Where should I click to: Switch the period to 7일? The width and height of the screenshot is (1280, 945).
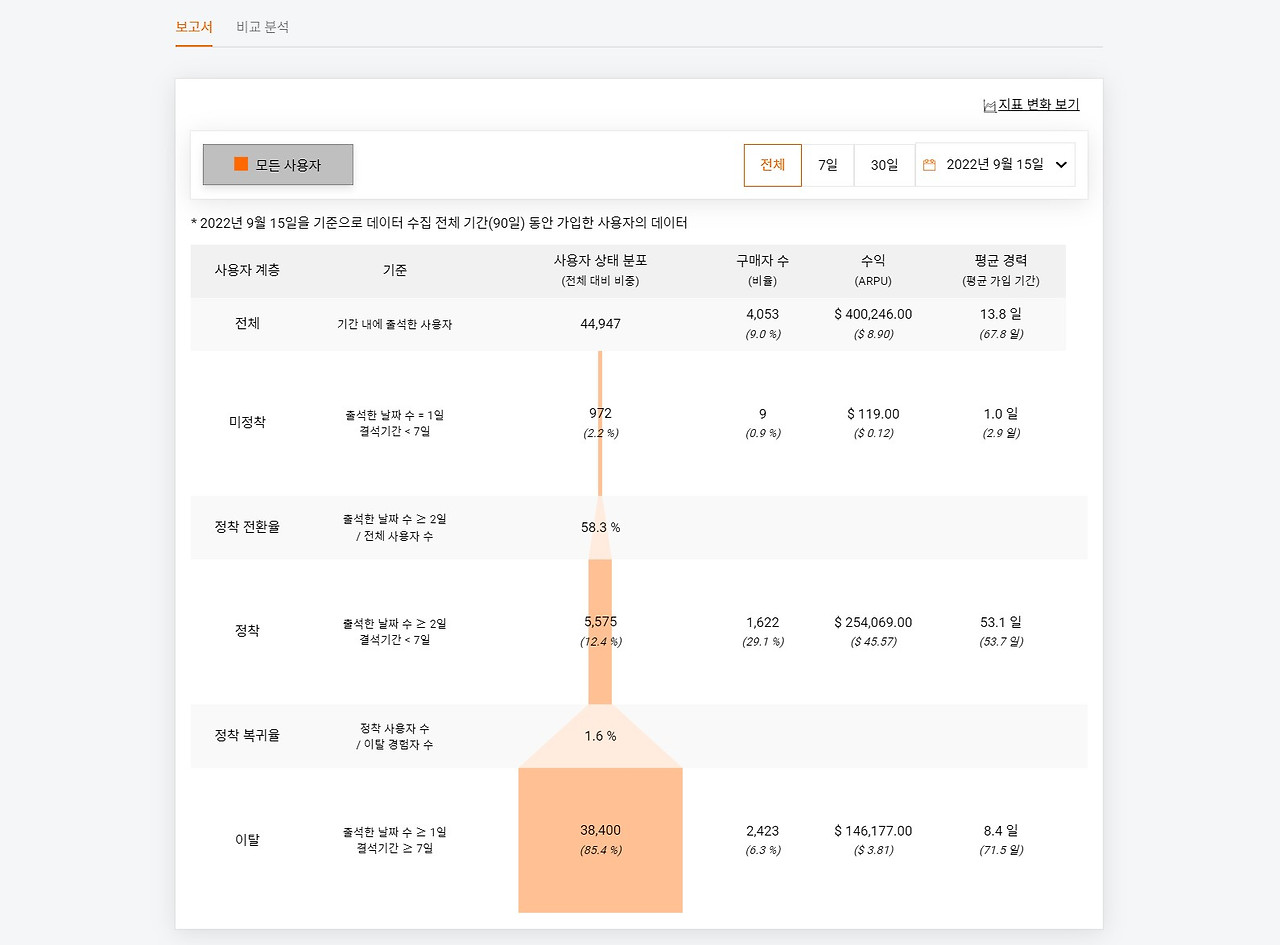(828, 165)
